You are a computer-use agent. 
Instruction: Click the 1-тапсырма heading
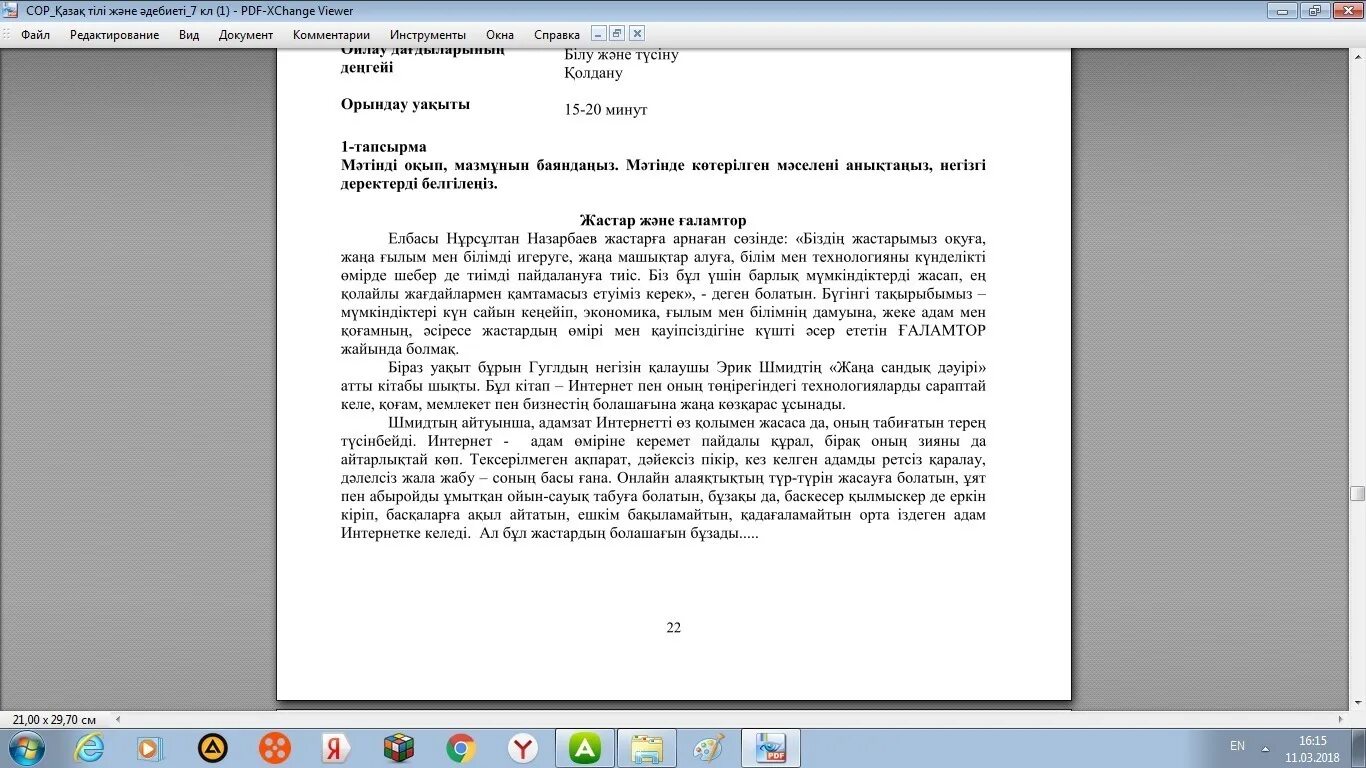point(384,147)
